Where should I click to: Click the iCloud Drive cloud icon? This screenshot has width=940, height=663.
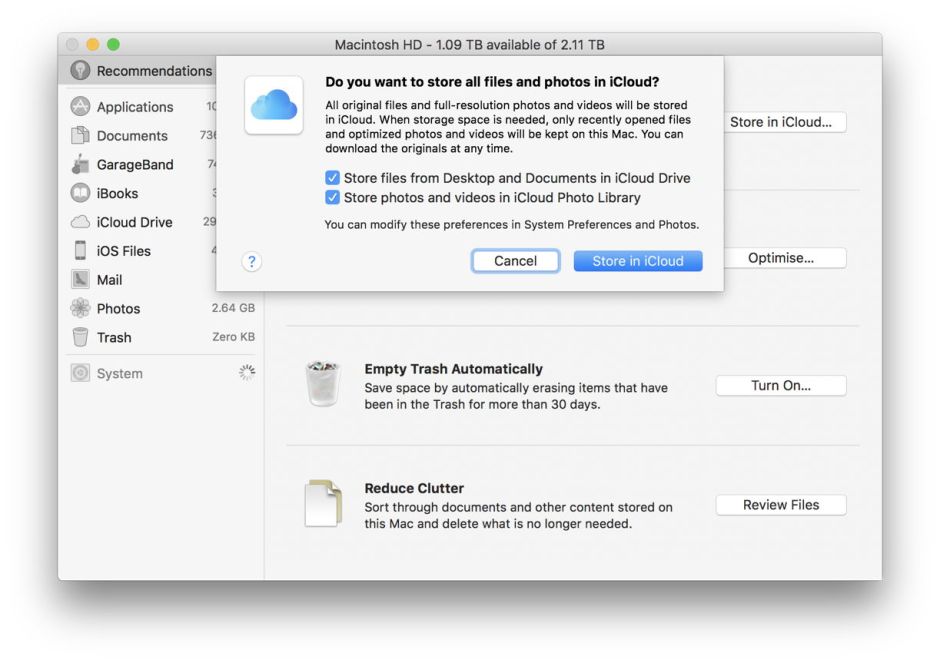pyautogui.click(x=80, y=222)
